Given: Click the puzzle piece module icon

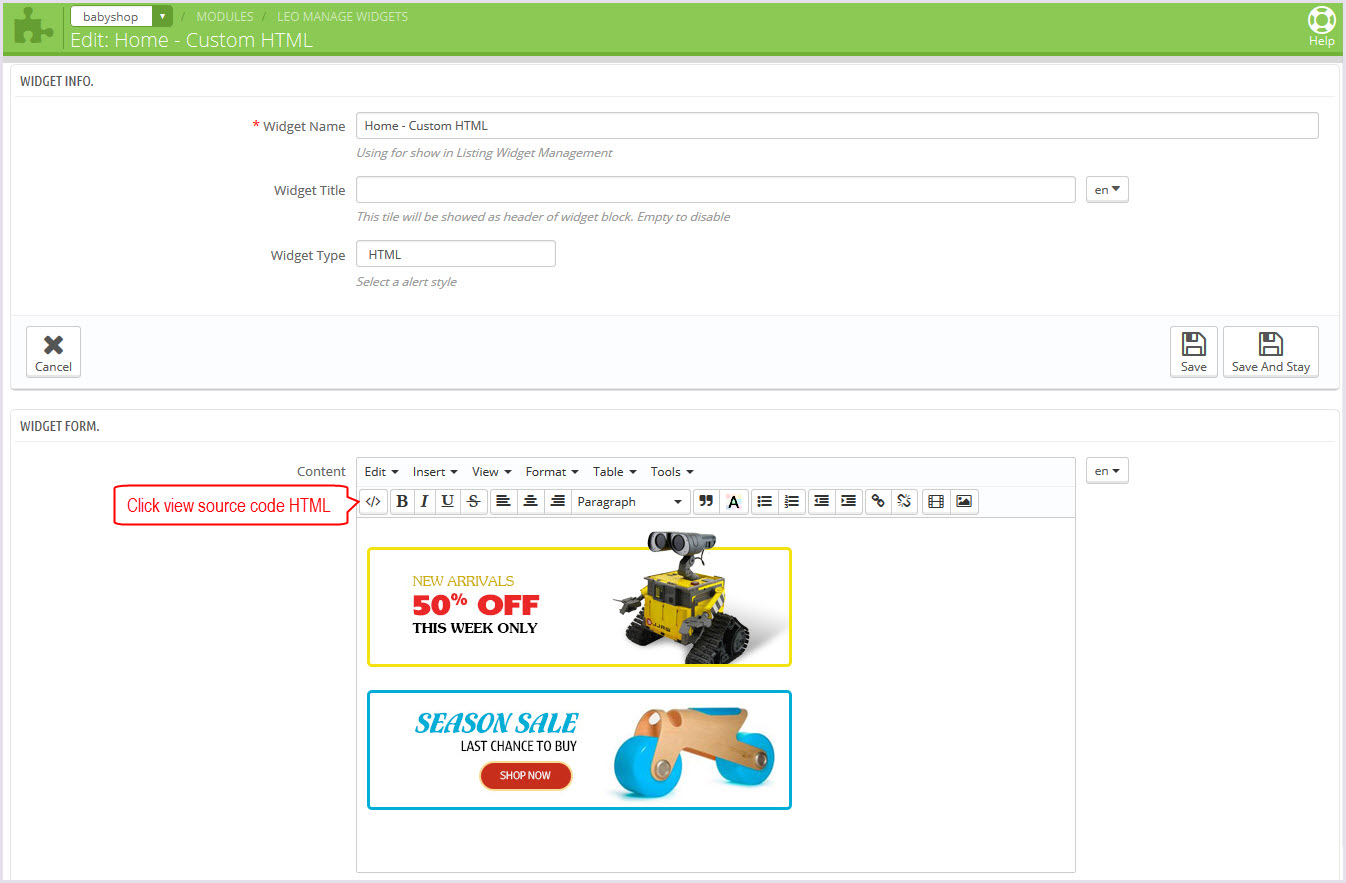Looking at the screenshot, I should tap(34, 26).
